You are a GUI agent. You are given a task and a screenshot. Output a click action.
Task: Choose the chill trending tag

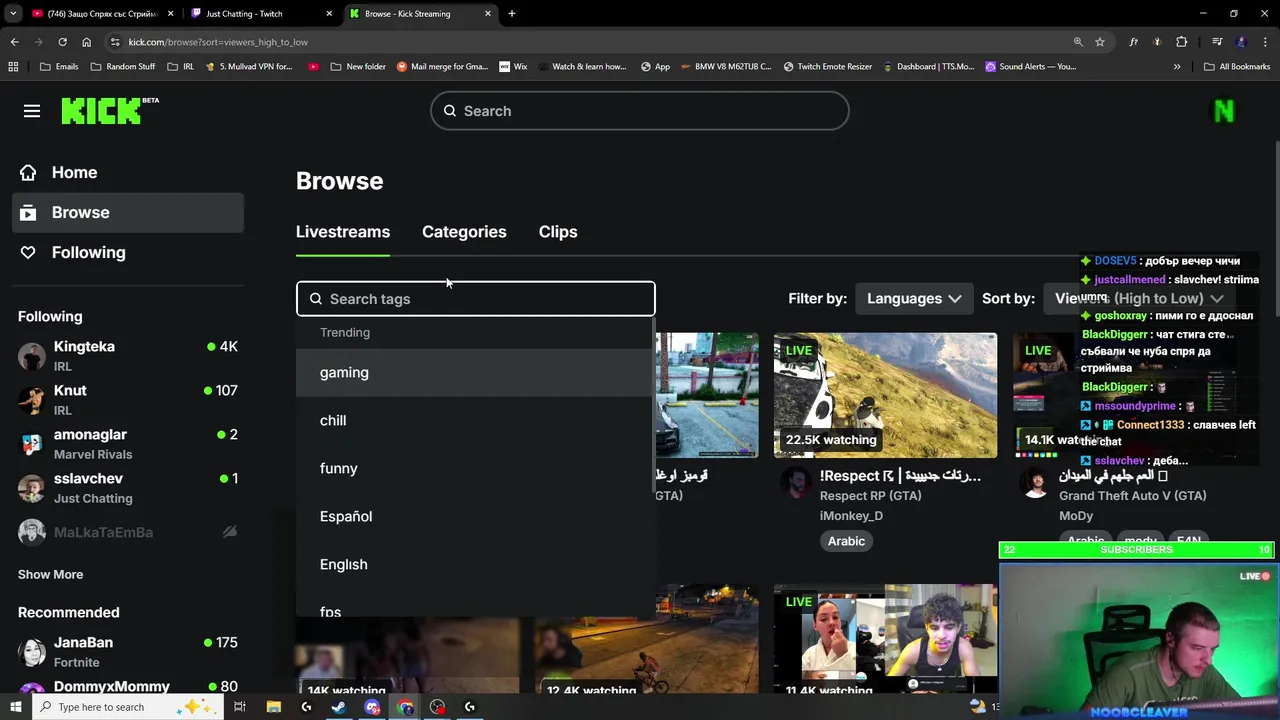coord(476,420)
